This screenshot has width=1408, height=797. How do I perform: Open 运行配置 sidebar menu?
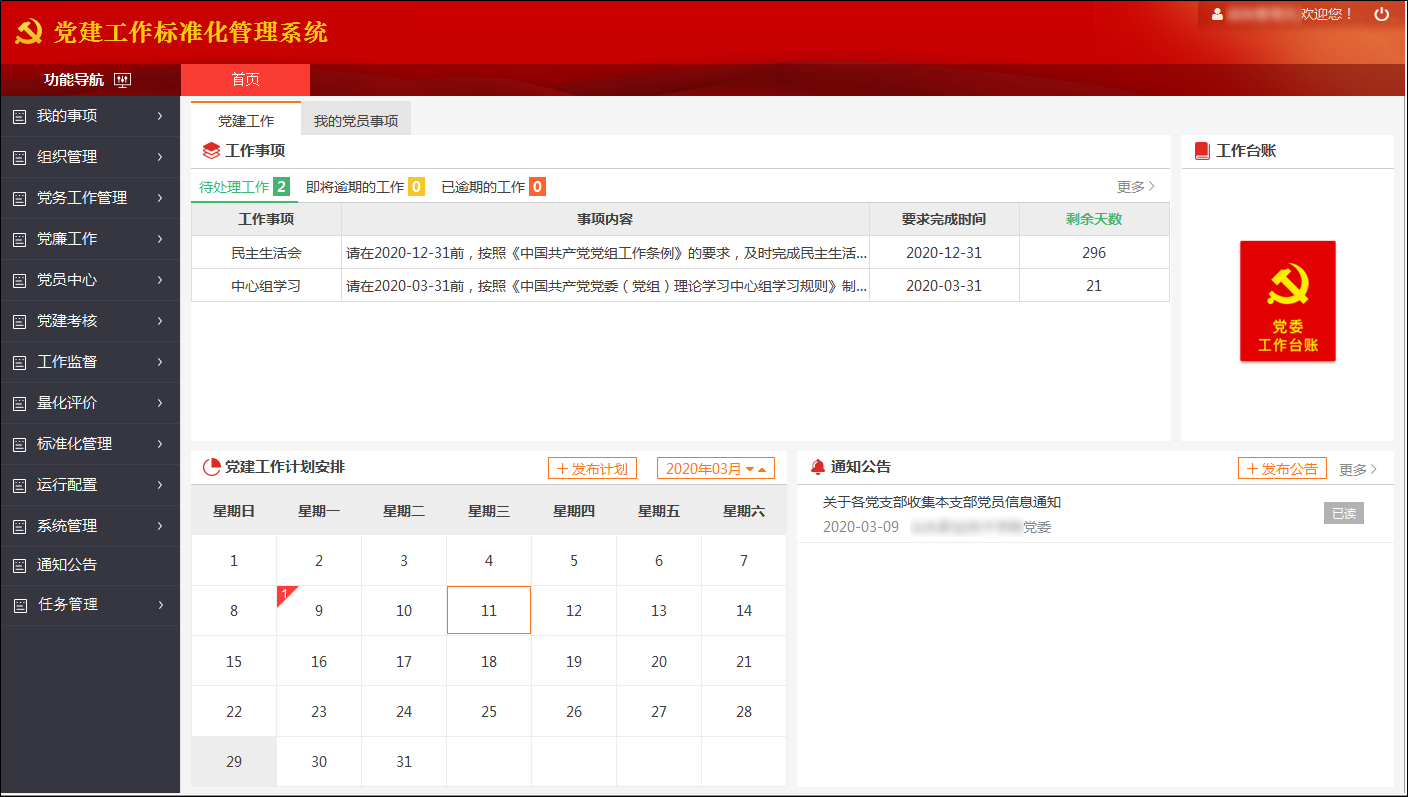click(90, 485)
